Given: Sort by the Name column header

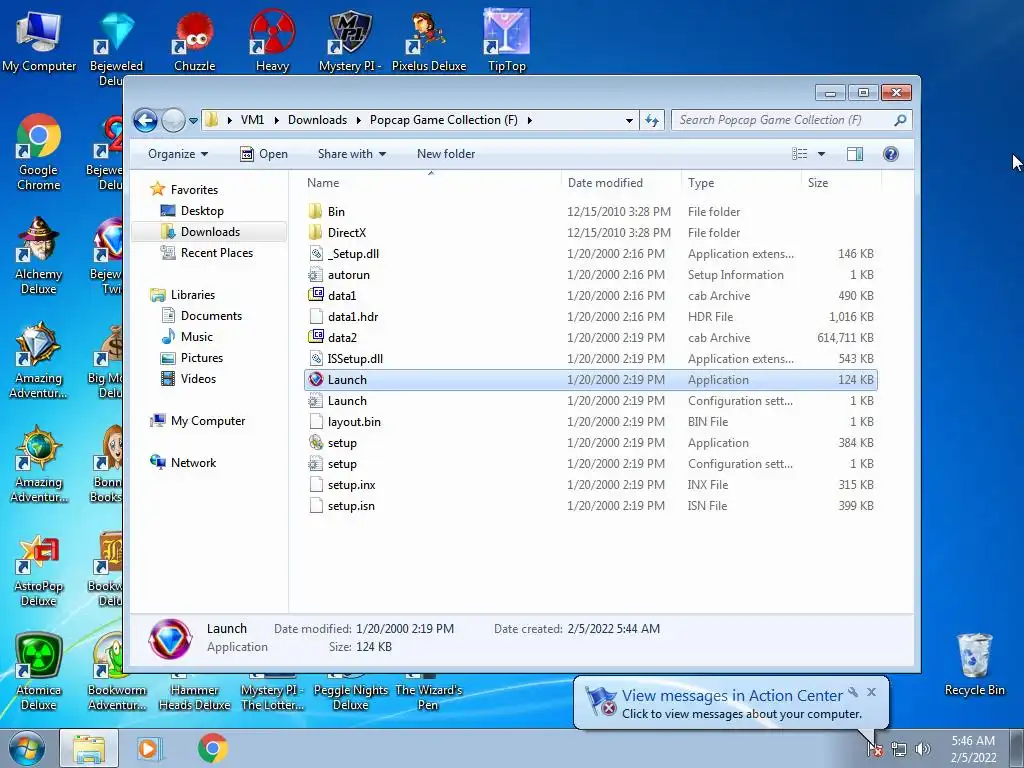Looking at the screenshot, I should pyautogui.click(x=431, y=183).
